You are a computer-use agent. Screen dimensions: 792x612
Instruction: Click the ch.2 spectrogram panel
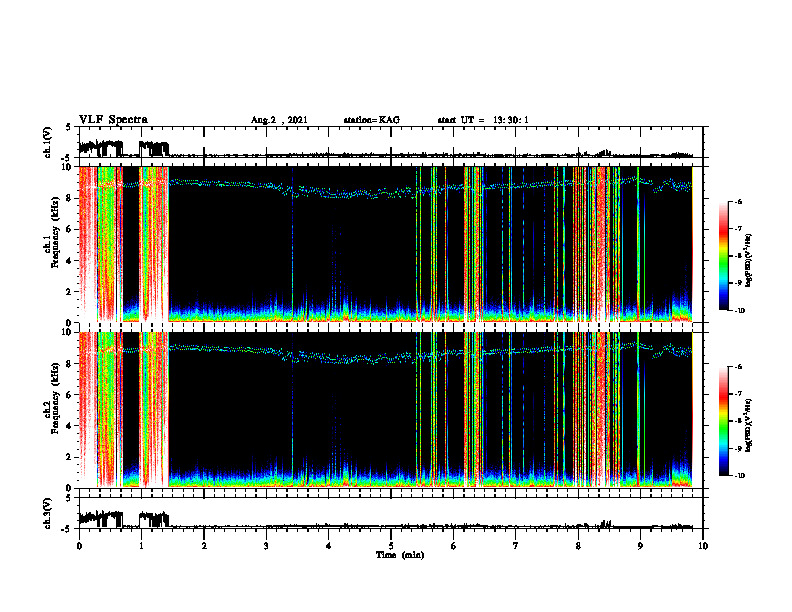point(391,410)
